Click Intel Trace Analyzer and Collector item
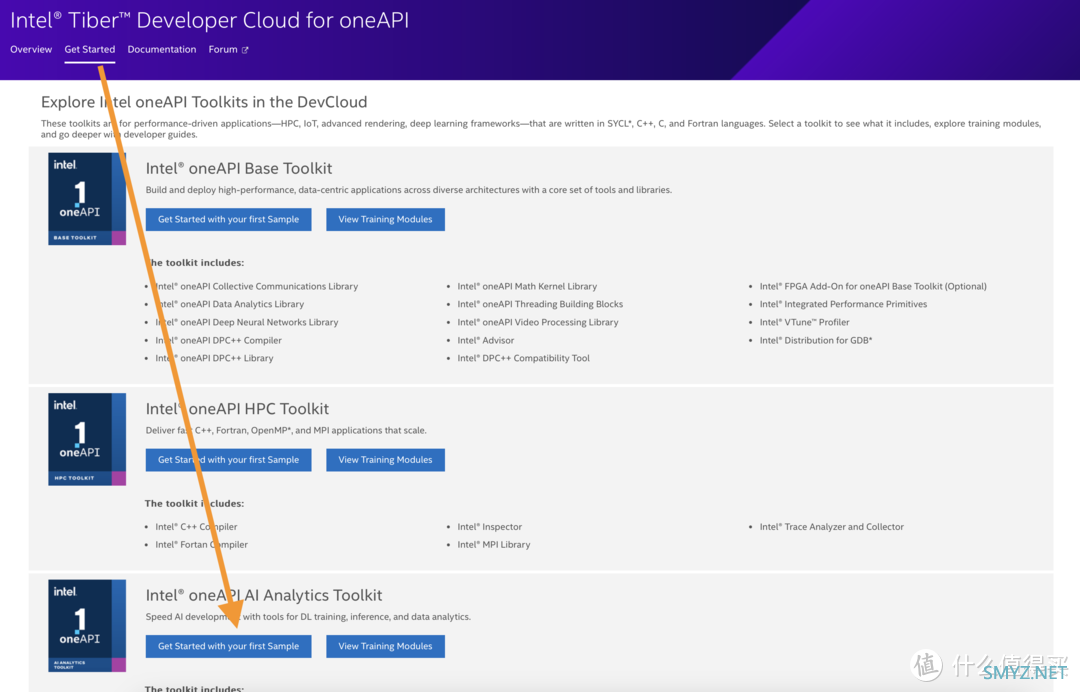 (x=831, y=527)
